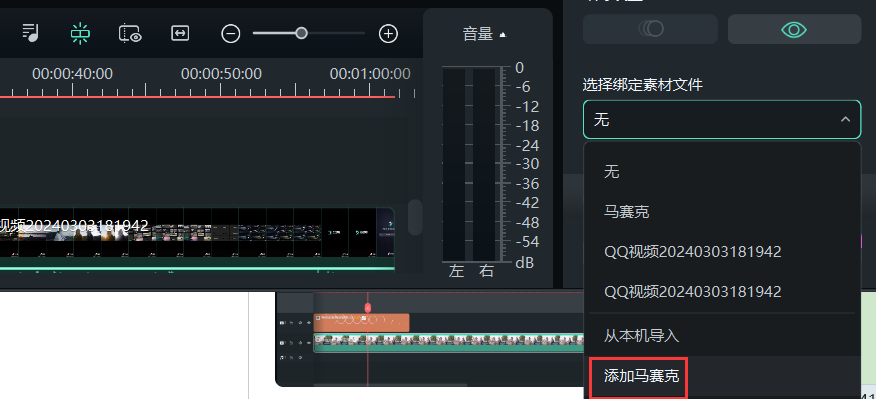Click the 00:00:50:00 mark on the ruler

[221, 74]
